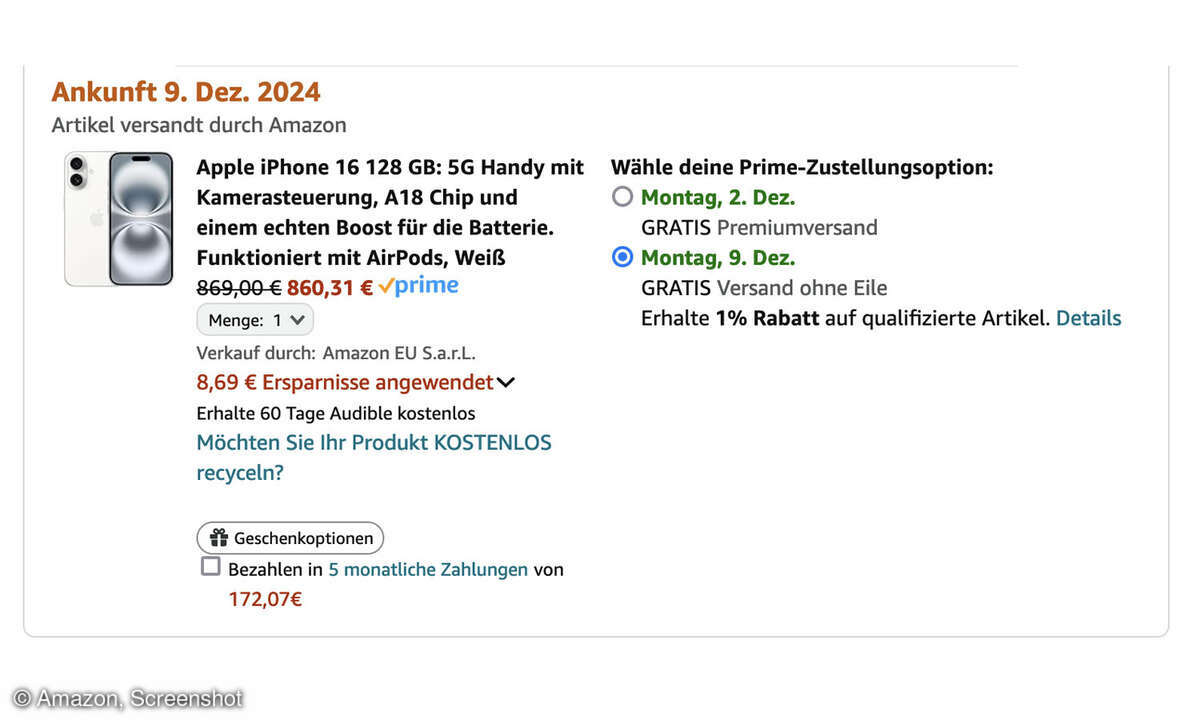1200x720 pixels.
Task: Click the Apple iPhone 16 128 GB title
Action: tap(390, 212)
